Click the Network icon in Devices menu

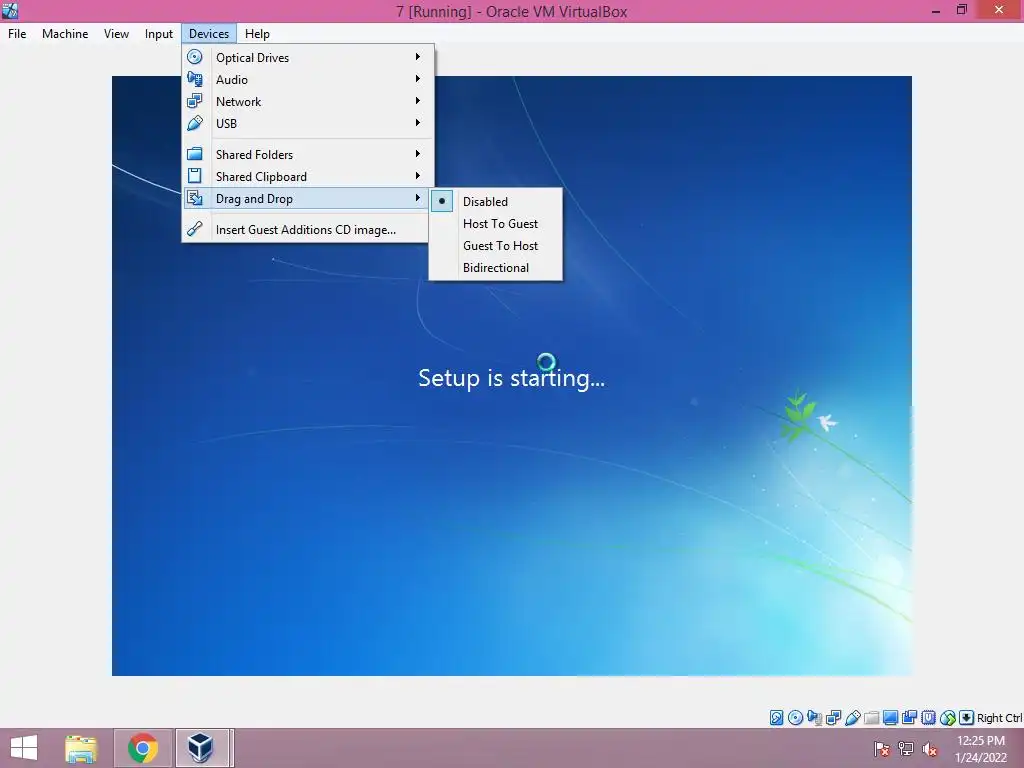[195, 101]
